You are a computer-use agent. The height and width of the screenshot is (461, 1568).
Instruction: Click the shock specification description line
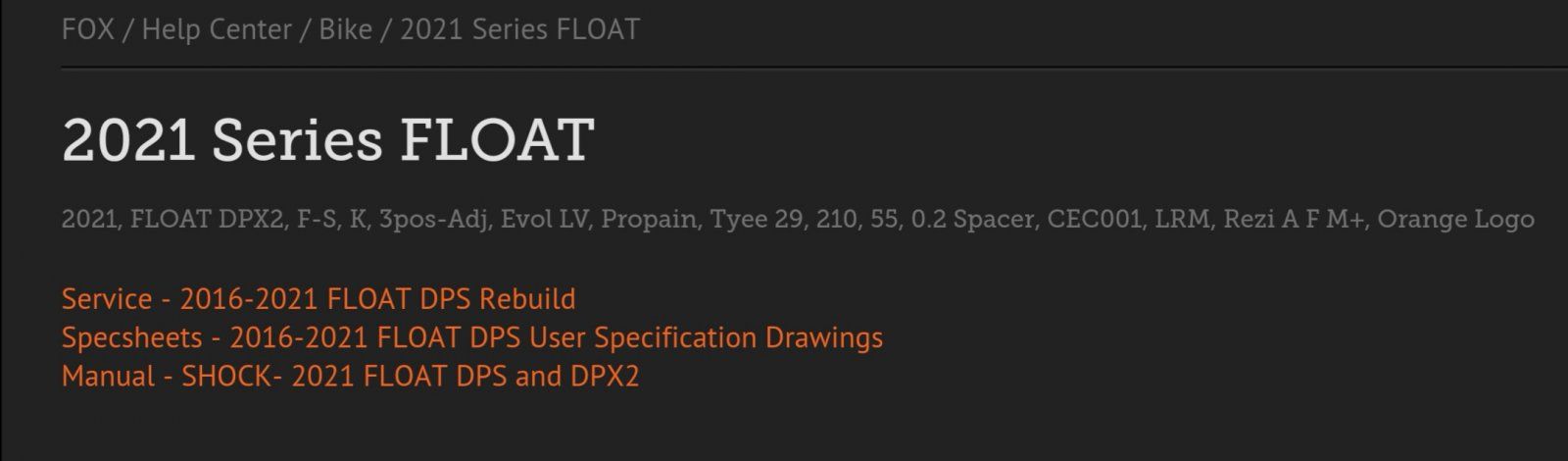798,220
